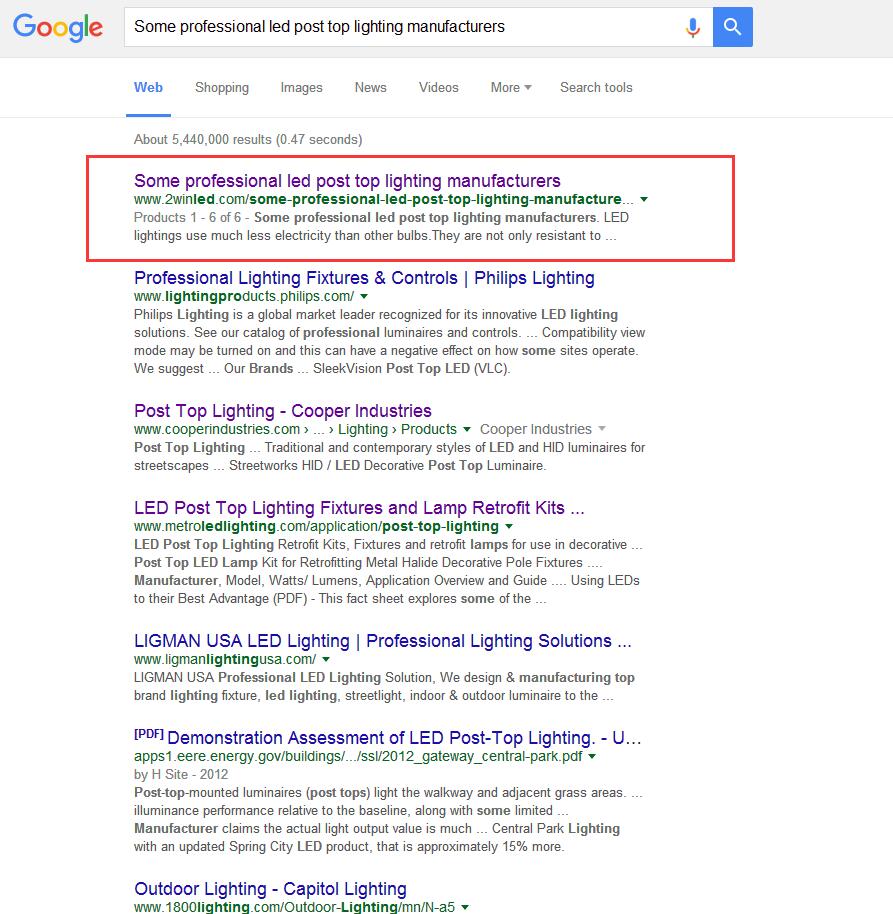The image size is (893, 914).
Task: Expand the grey arrow next to 'Cooper Industries'
Action: 602,429
